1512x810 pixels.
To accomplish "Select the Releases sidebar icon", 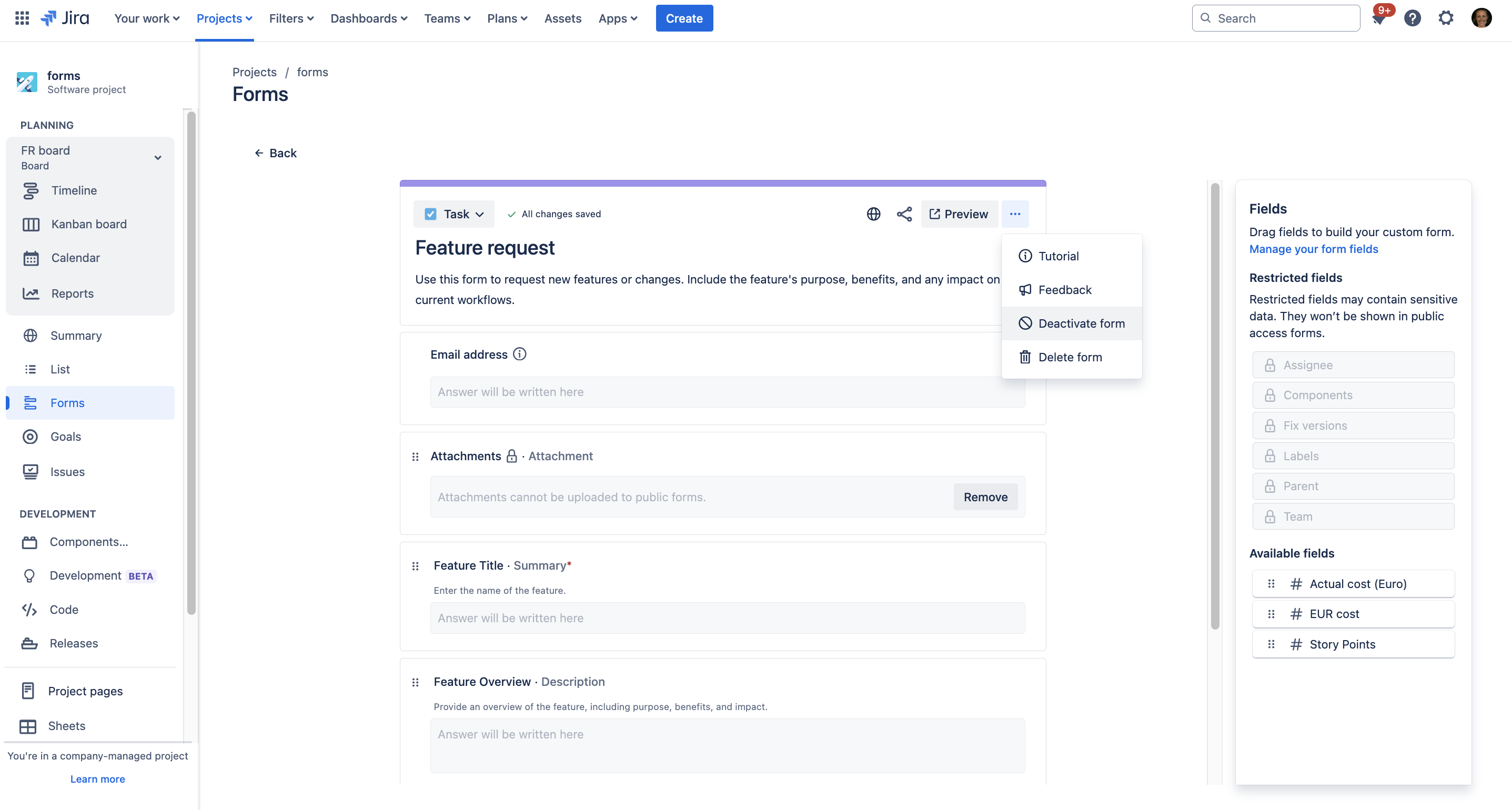I will pyautogui.click(x=31, y=643).
